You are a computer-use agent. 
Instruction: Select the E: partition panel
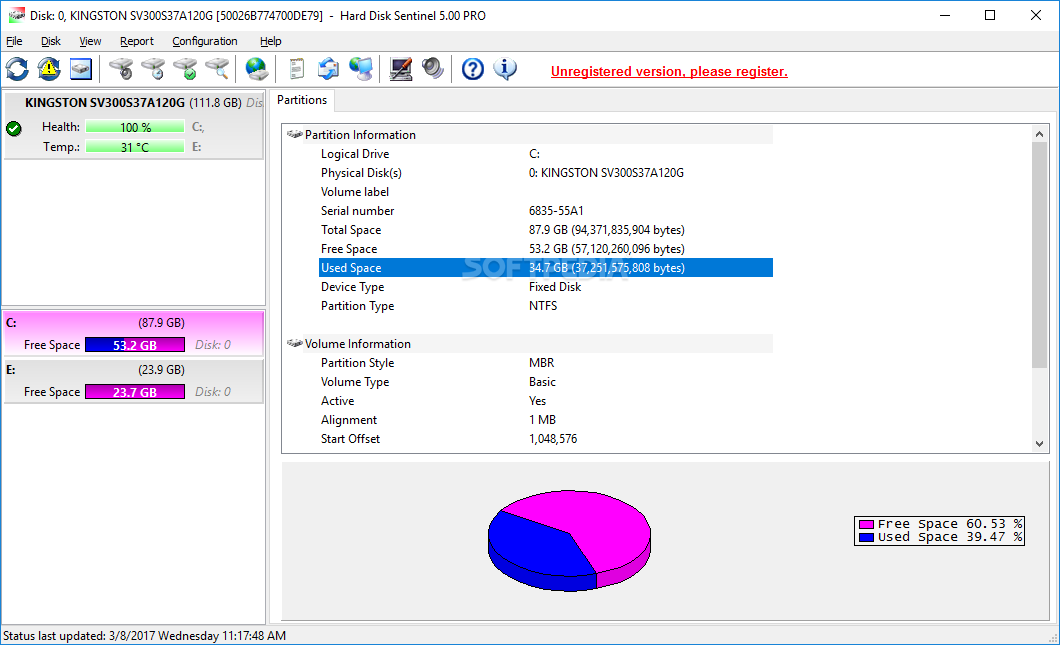133,381
